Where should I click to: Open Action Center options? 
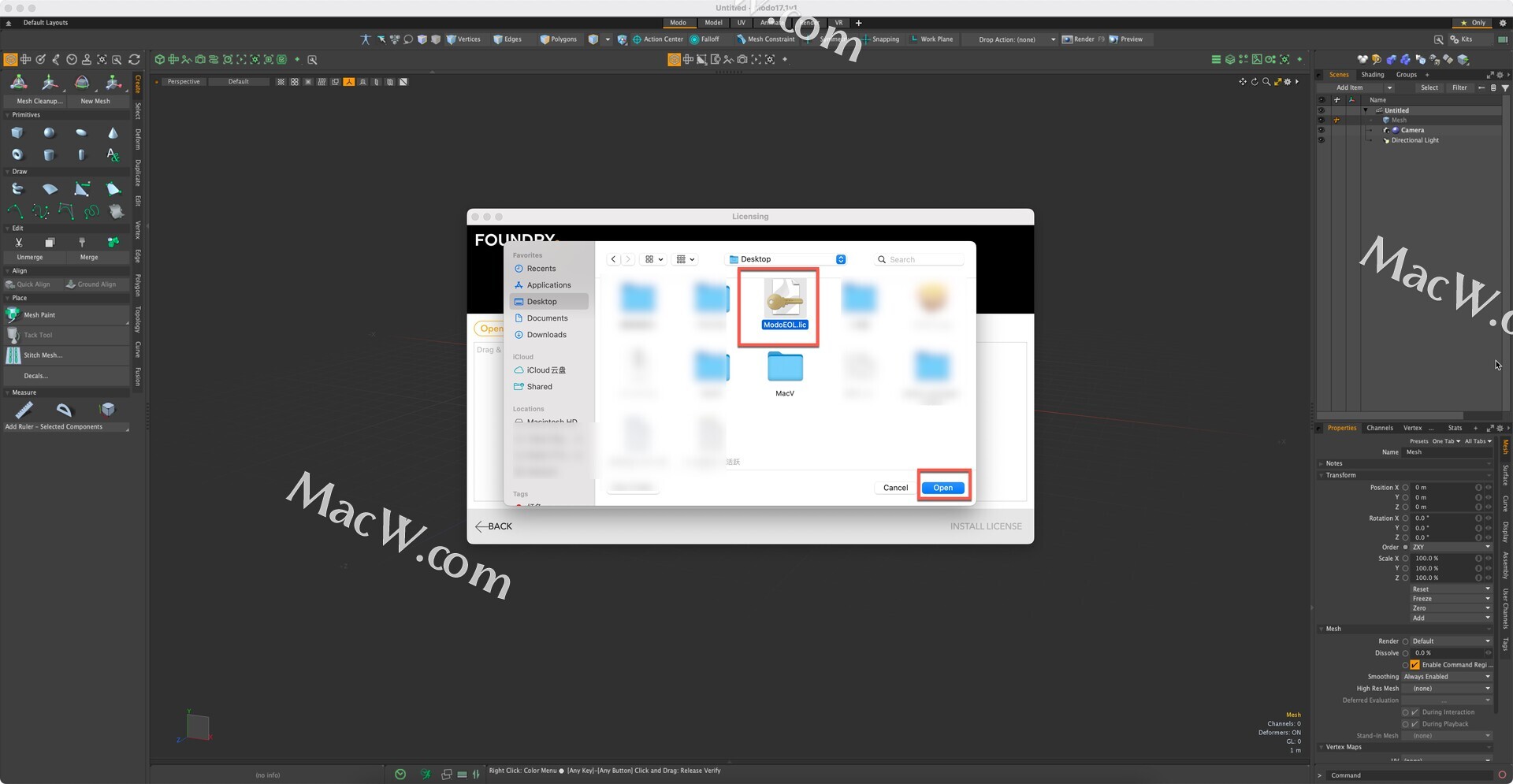pyautogui.click(x=658, y=39)
